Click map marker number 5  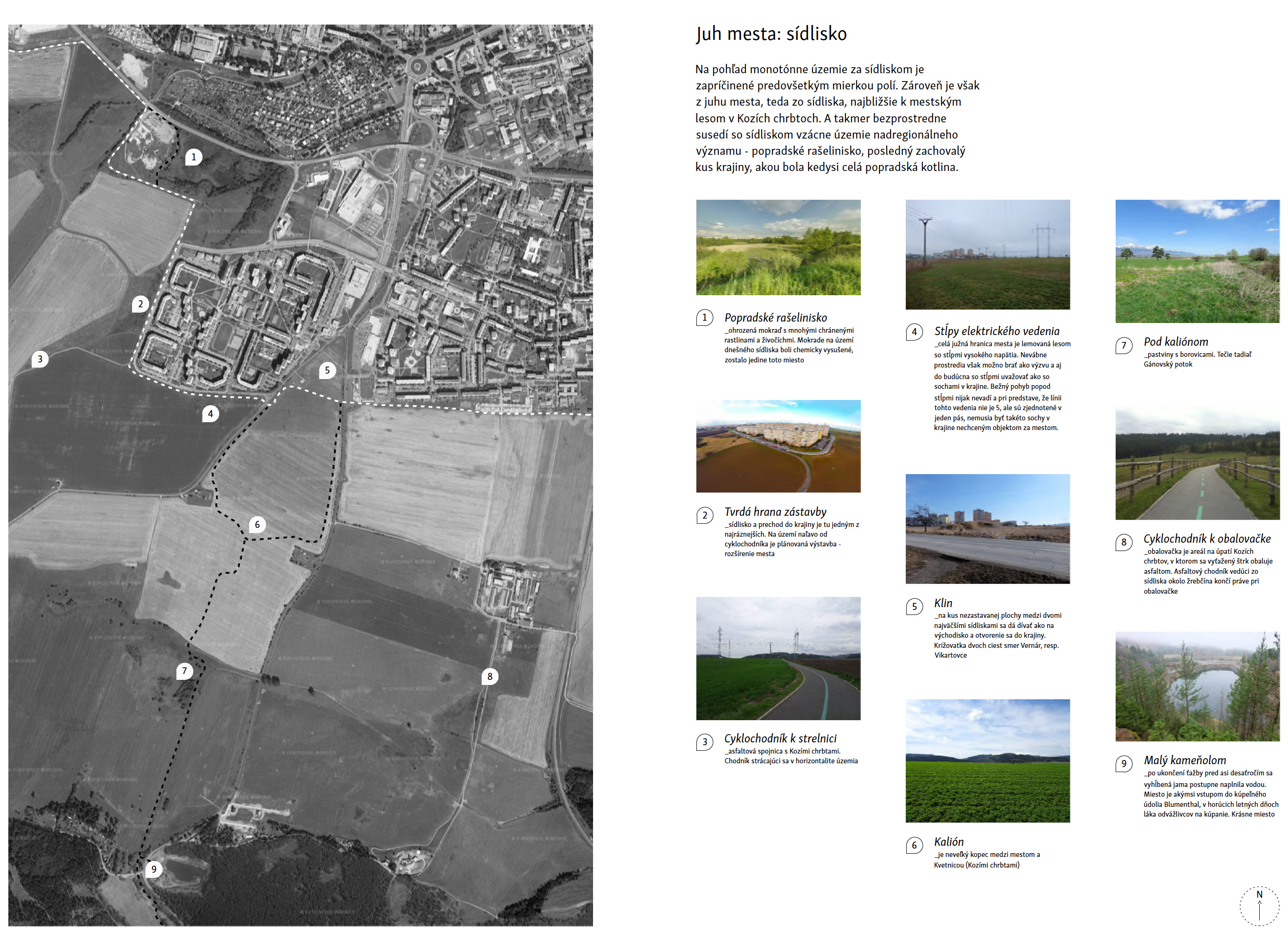327,370
